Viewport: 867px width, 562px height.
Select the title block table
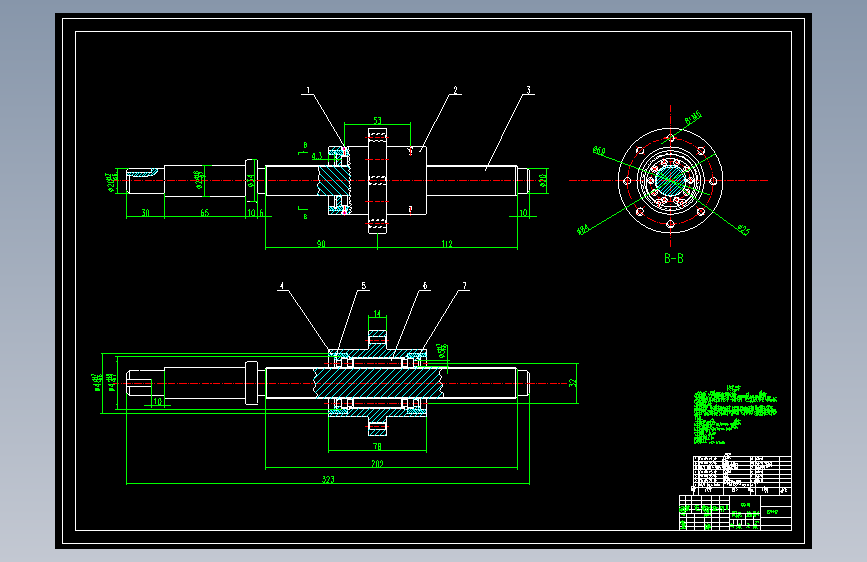(735, 492)
